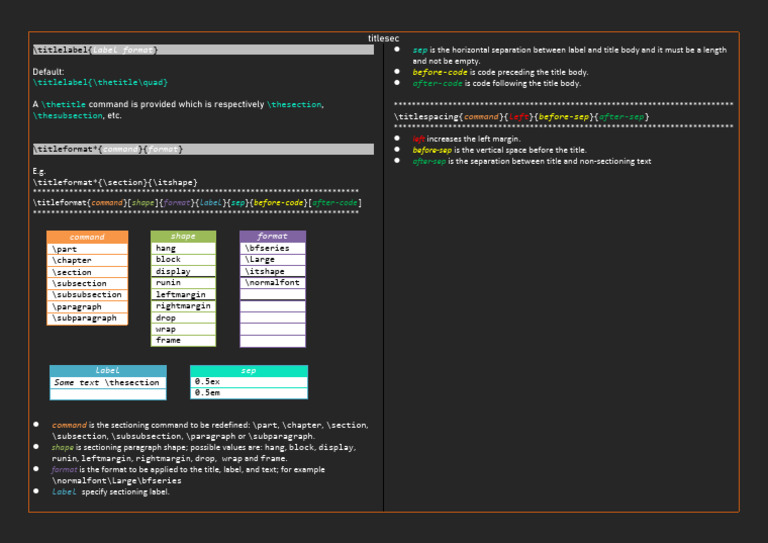Select the \section row in command table
The image size is (768, 543).
[87, 272]
